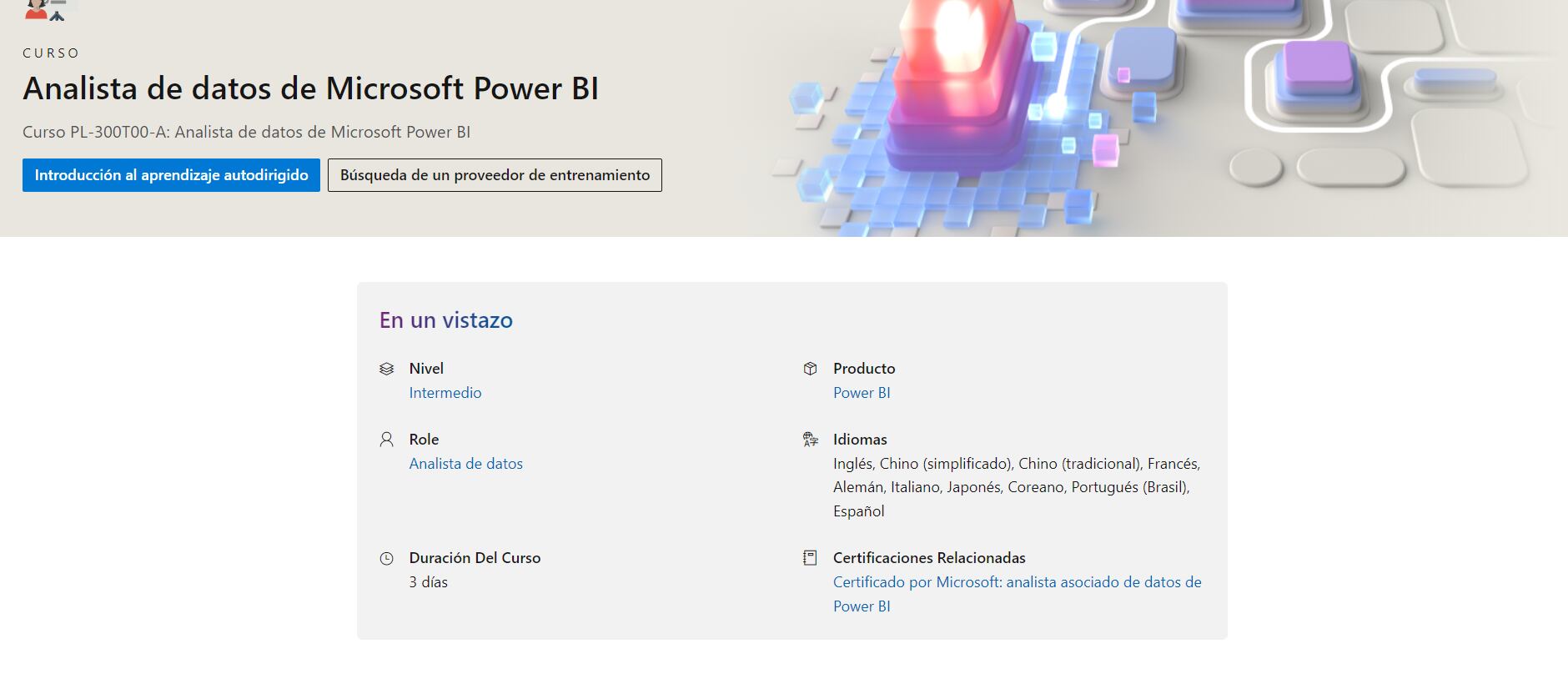Open Búsqueda de un proveedor de entrenamiento
This screenshot has height=679, width=1568.
[x=495, y=175]
